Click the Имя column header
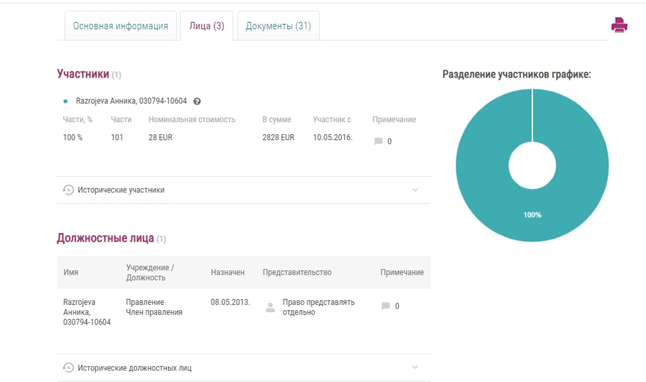The width and height of the screenshot is (646, 382). pos(71,272)
